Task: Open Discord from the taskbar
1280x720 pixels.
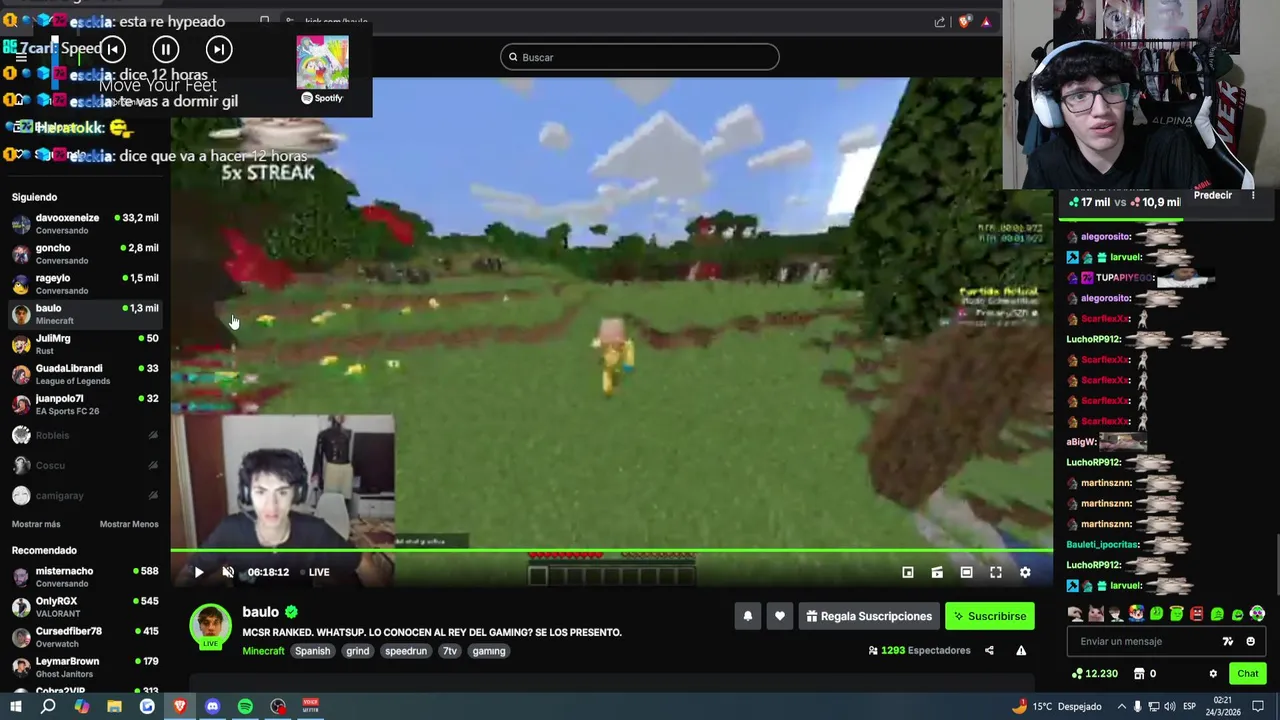Action: [212, 706]
